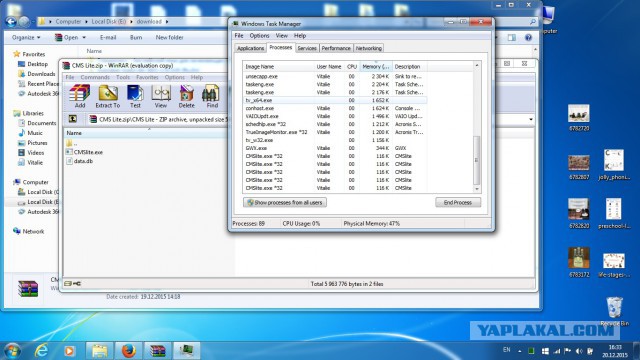Click New folder in Explorer toolbar
This screenshot has width=640, height=360.
(169, 38)
